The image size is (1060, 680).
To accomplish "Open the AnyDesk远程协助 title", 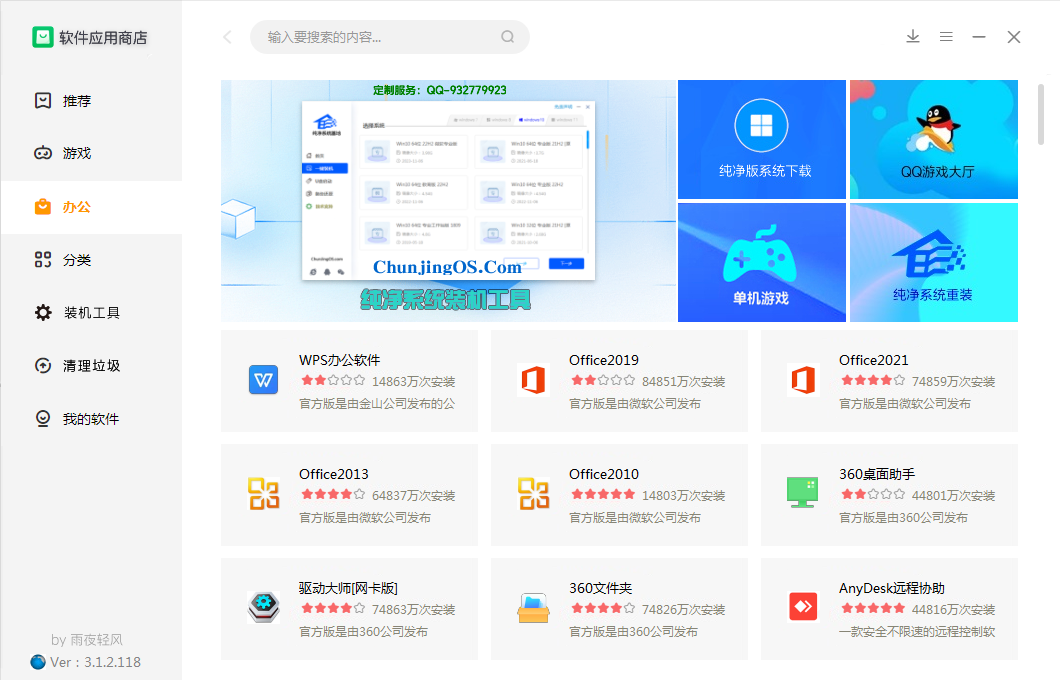I will tap(892, 588).
